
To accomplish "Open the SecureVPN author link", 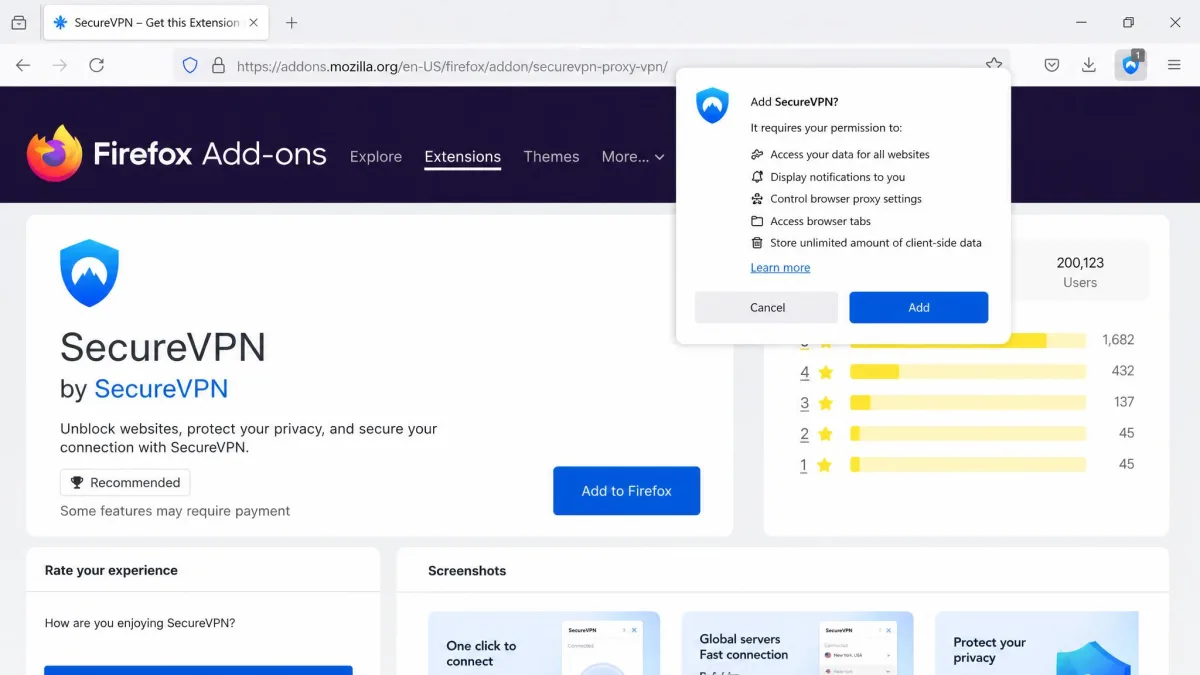I will [x=161, y=388].
